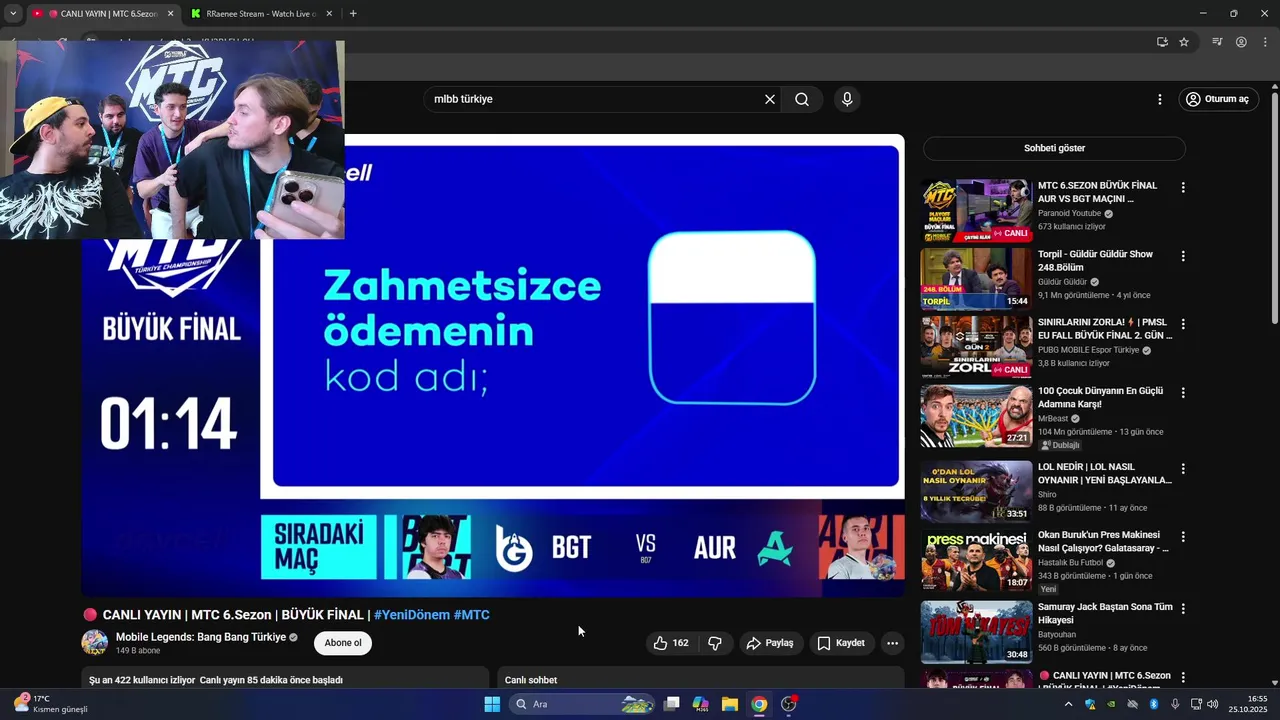Dislike the video with thumbs down

(x=715, y=643)
